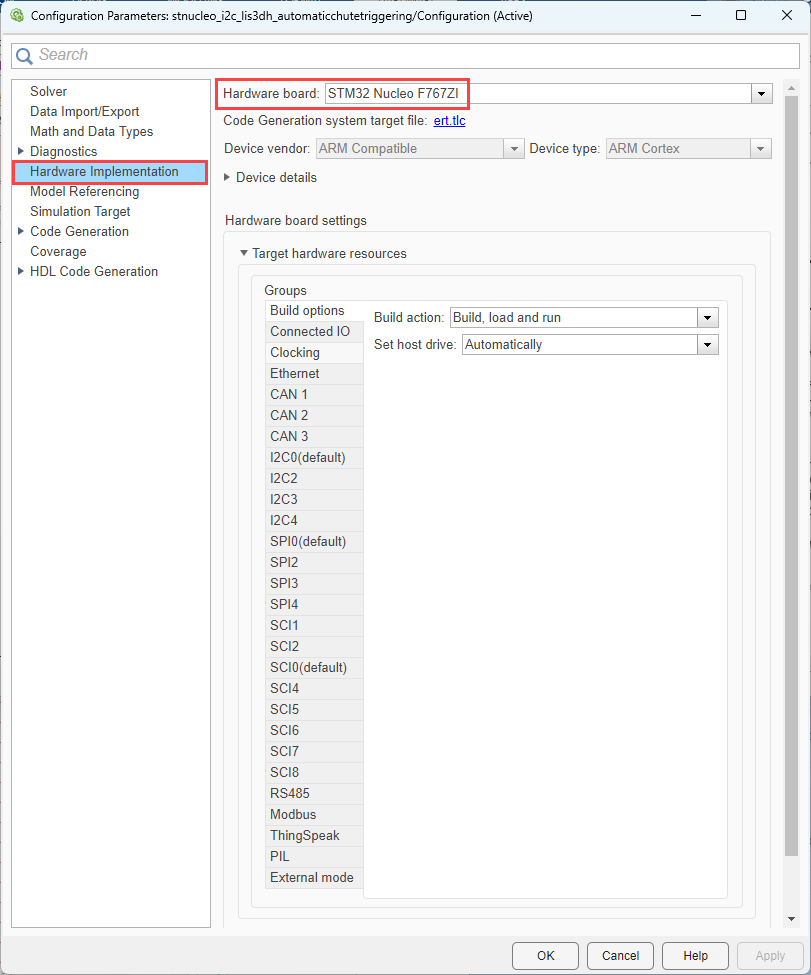Open the Hardware board dropdown
Screen dimensions: 811x975
tap(761, 93)
